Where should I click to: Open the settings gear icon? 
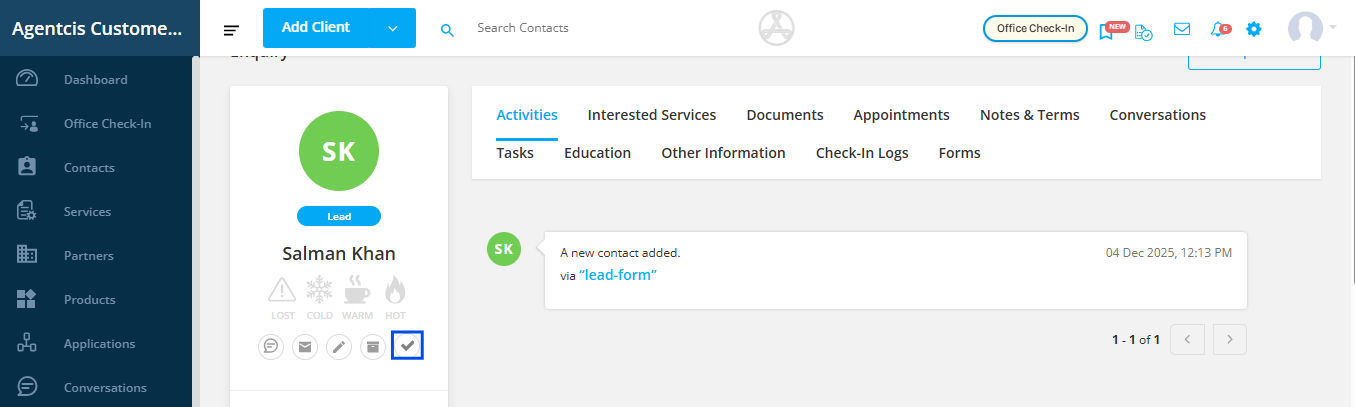(1253, 29)
